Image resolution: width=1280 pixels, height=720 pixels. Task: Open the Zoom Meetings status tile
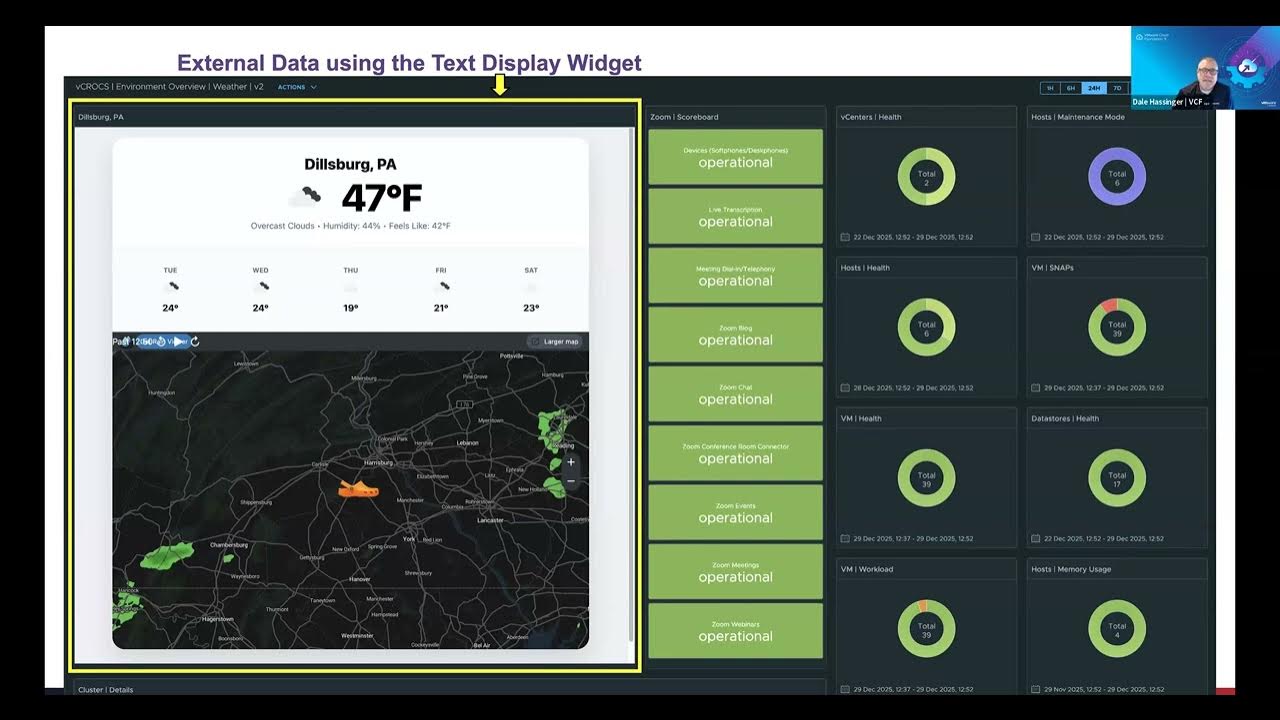[735, 572]
